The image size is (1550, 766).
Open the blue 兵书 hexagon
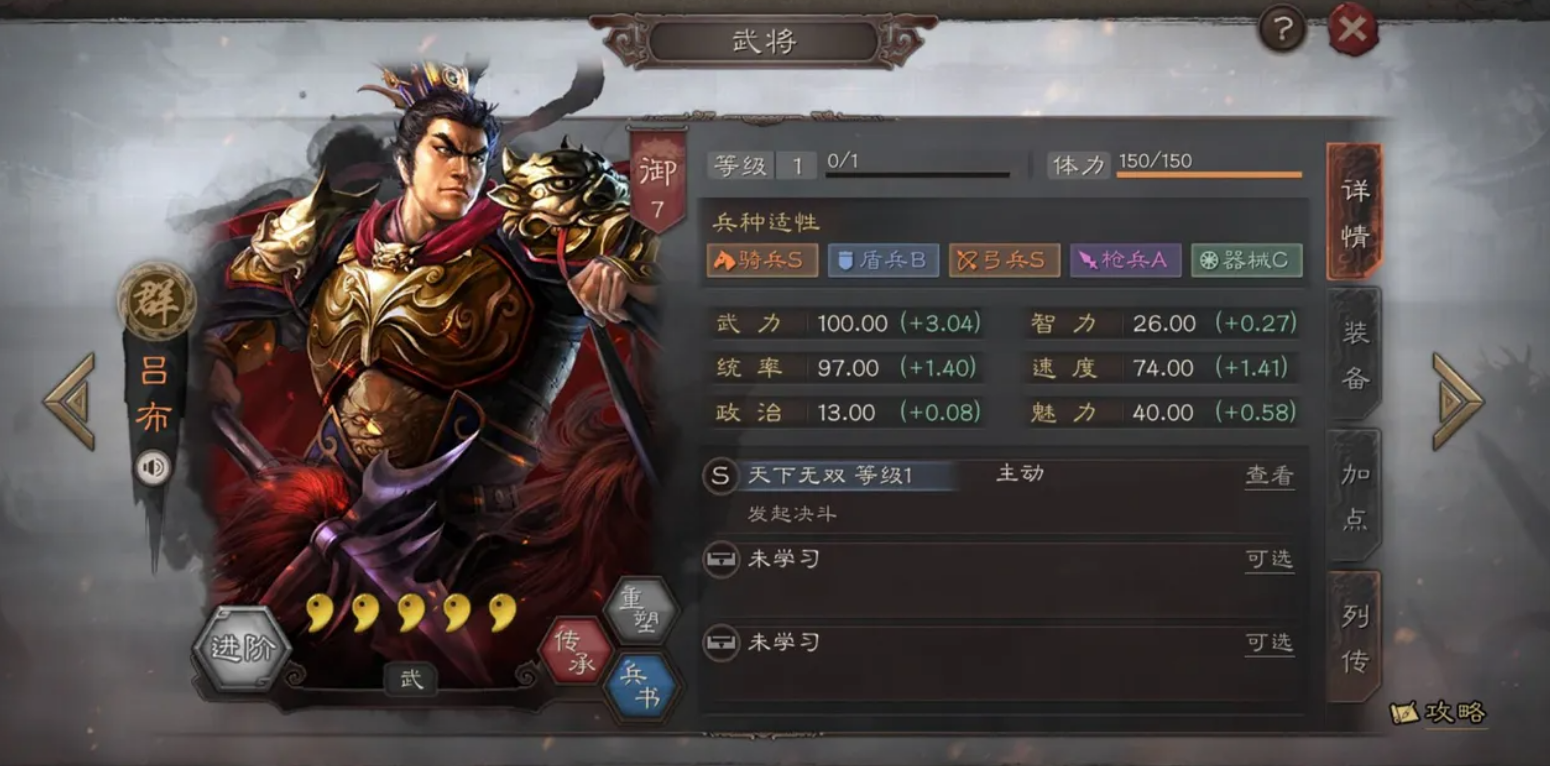click(642, 687)
